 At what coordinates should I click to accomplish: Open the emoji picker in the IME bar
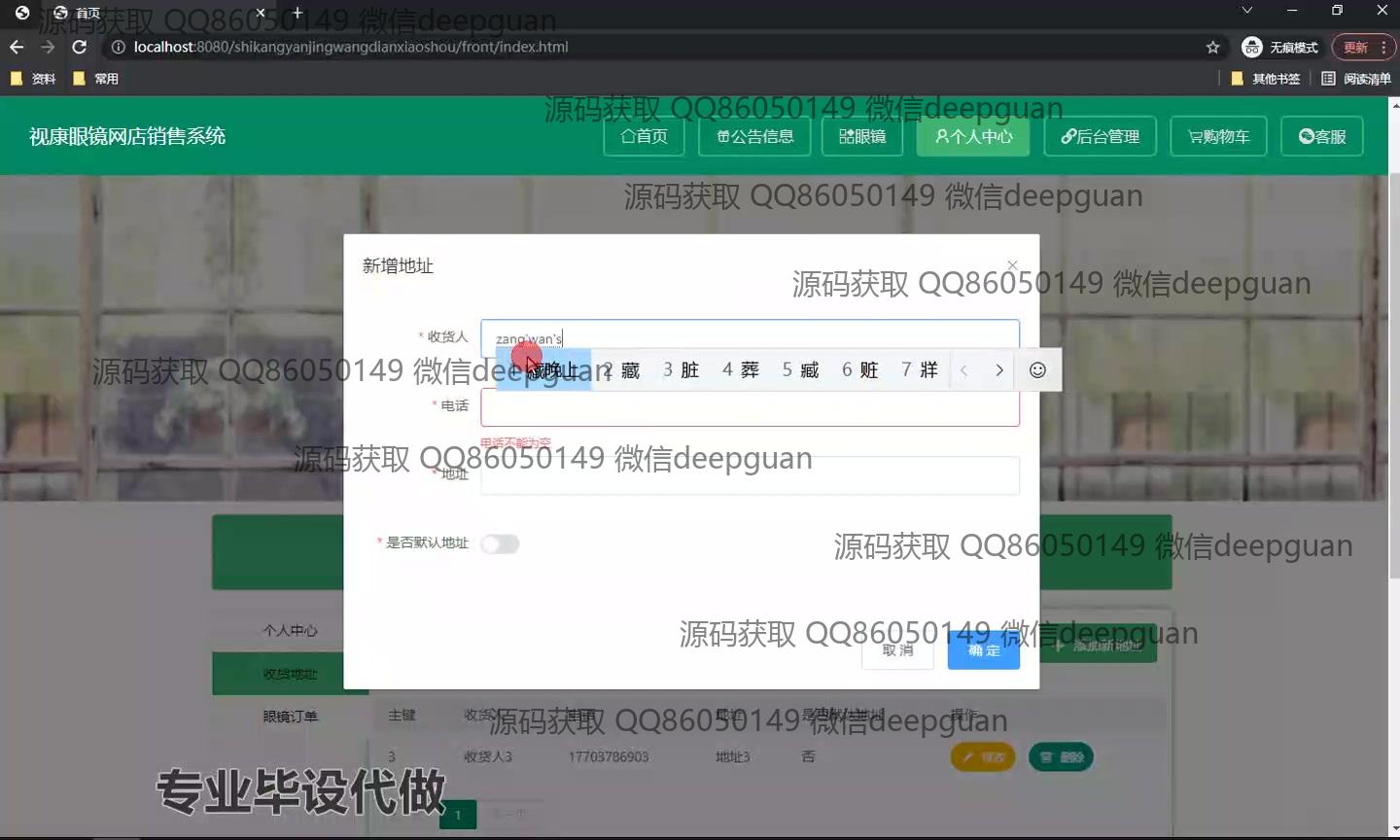(1037, 370)
